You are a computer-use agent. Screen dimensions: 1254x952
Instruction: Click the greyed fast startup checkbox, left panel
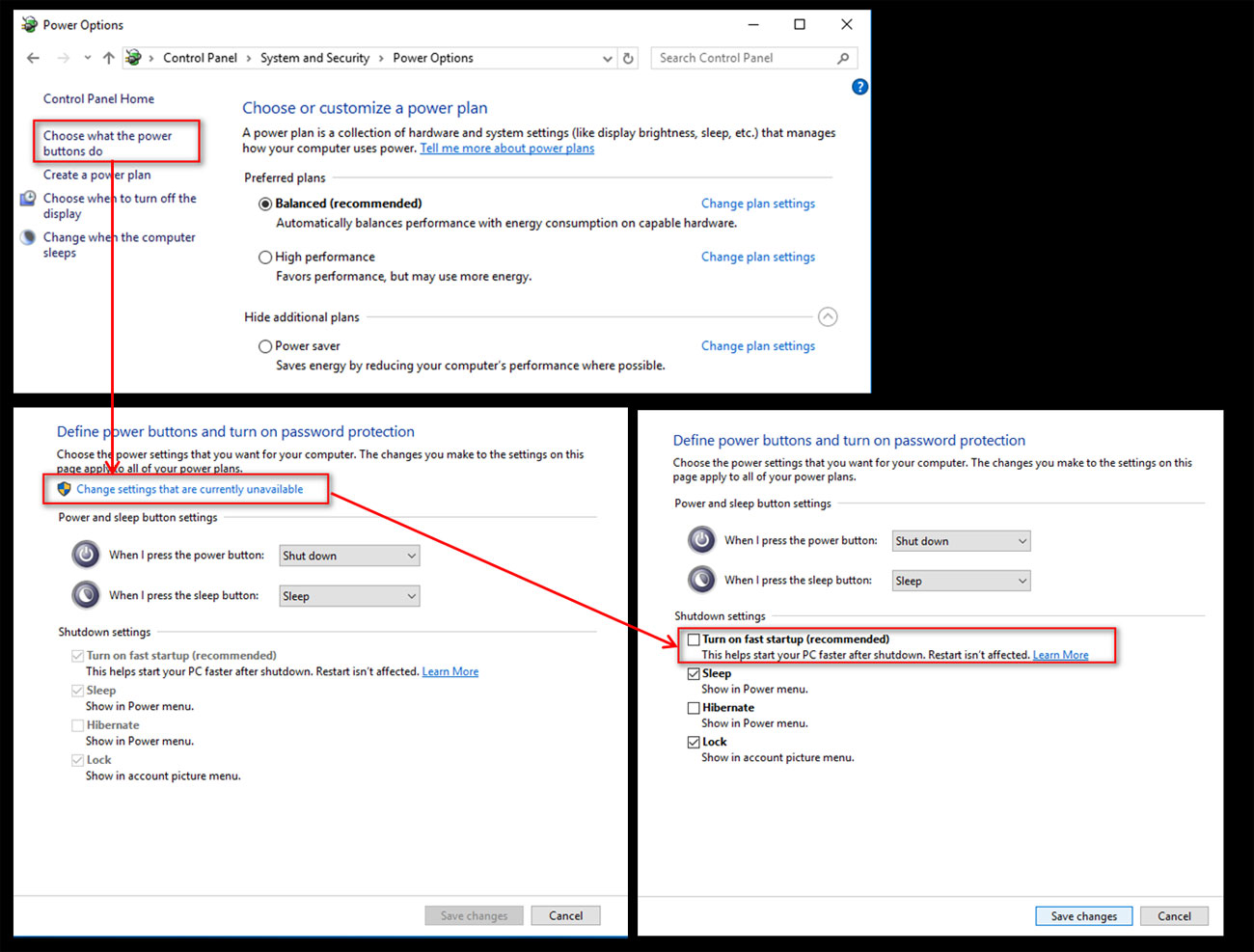point(77,655)
